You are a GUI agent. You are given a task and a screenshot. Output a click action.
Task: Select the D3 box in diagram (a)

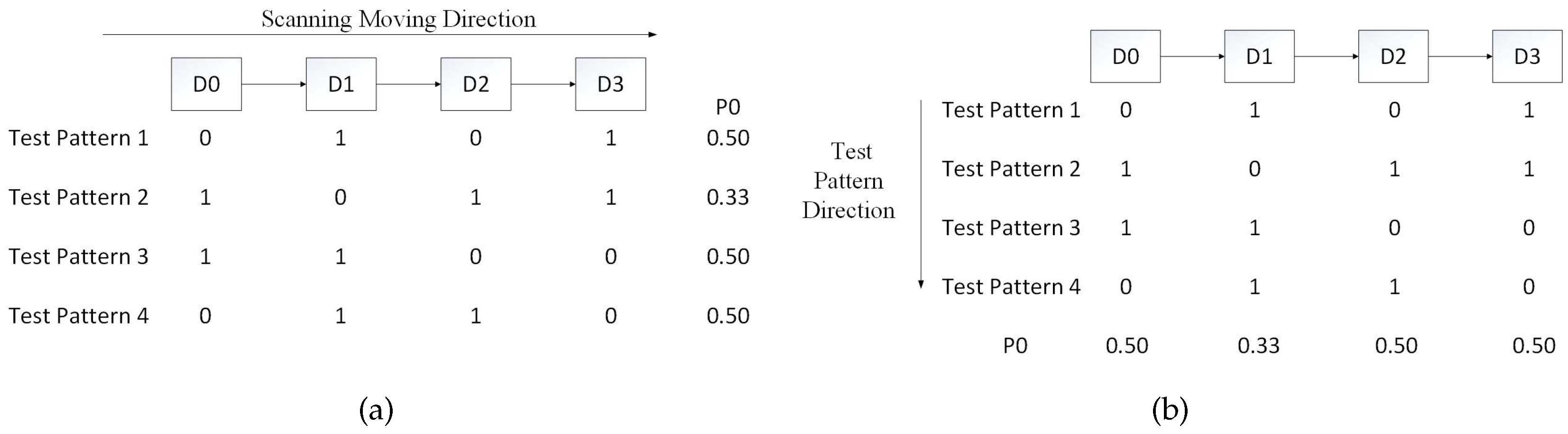click(x=610, y=84)
